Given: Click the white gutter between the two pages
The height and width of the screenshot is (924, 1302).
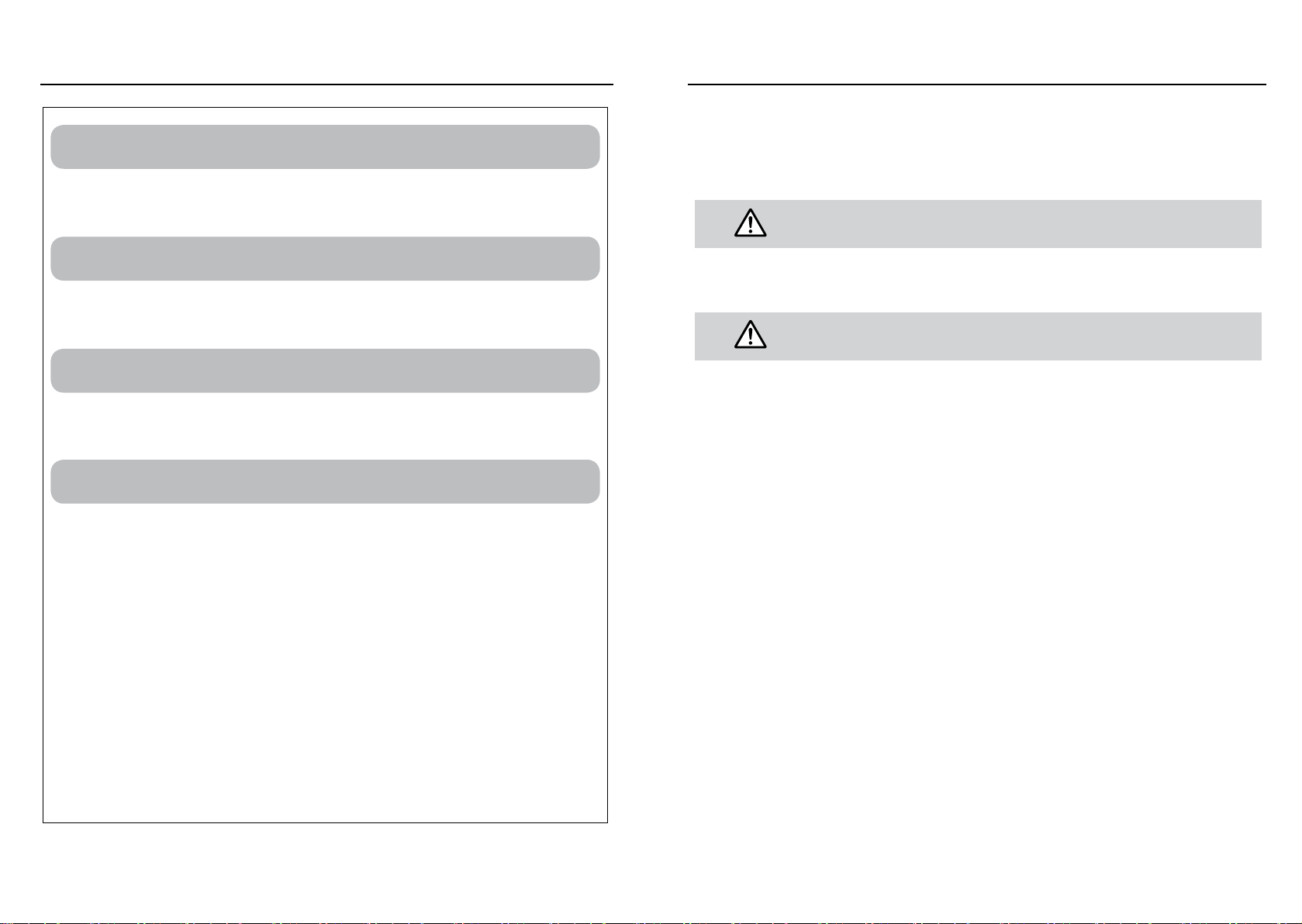Looking at the screenshot, I should (x=651, y=465).
